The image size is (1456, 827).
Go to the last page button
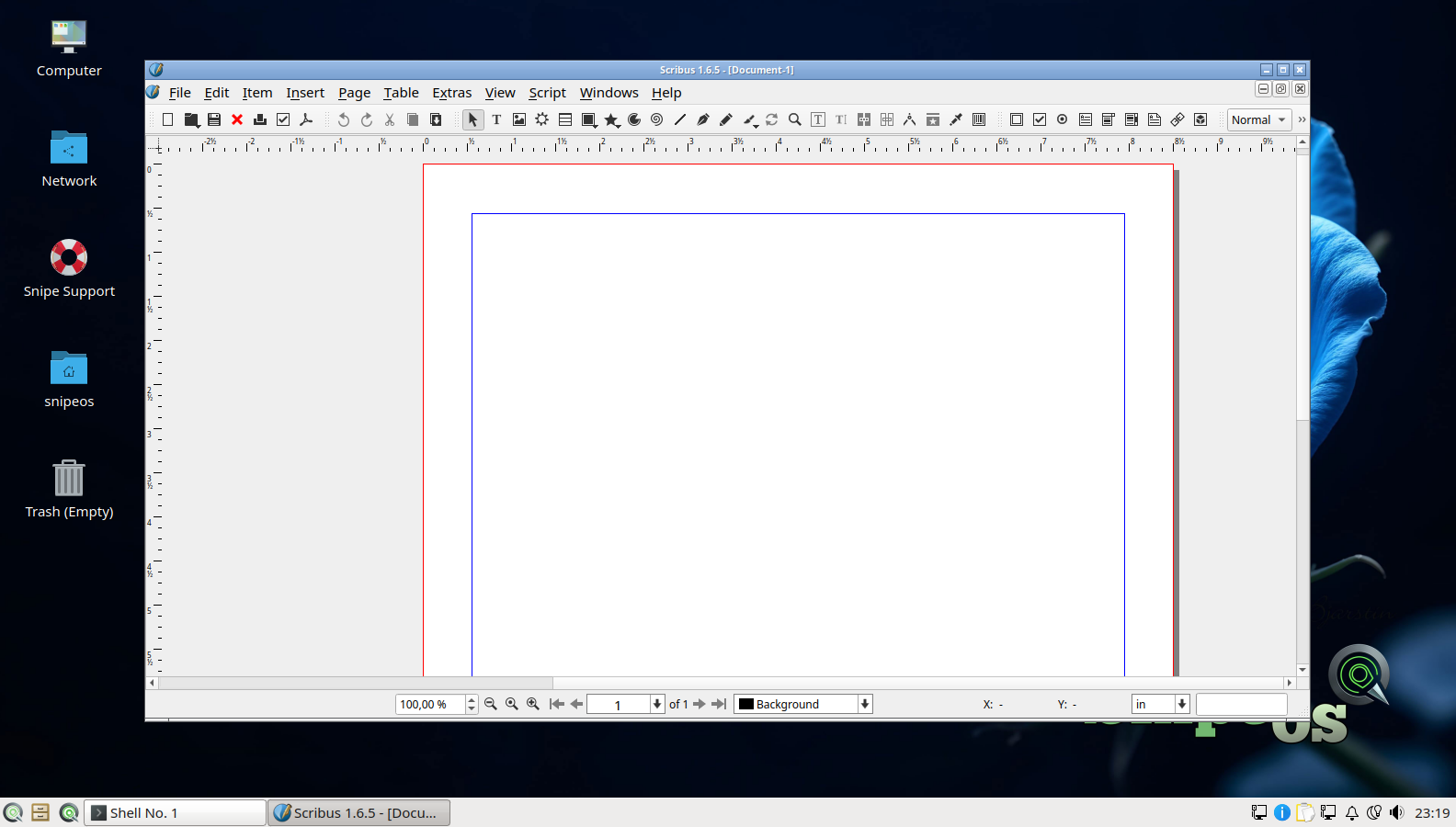pyautogui.click(x=719, y=704)
